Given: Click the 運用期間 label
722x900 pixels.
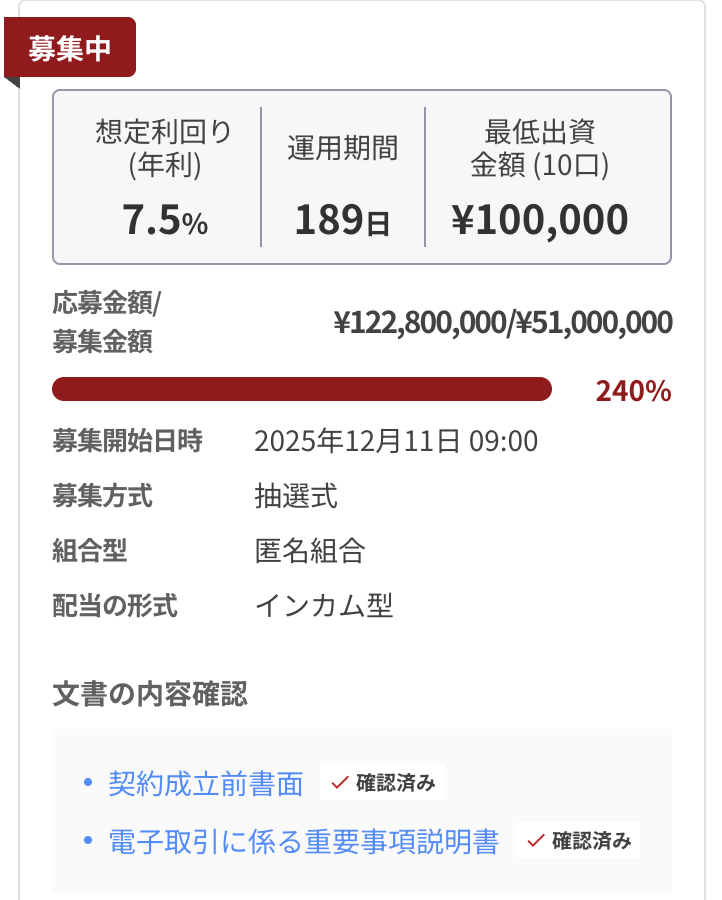Looking at the screenshot, I should [x=342, y=148].
